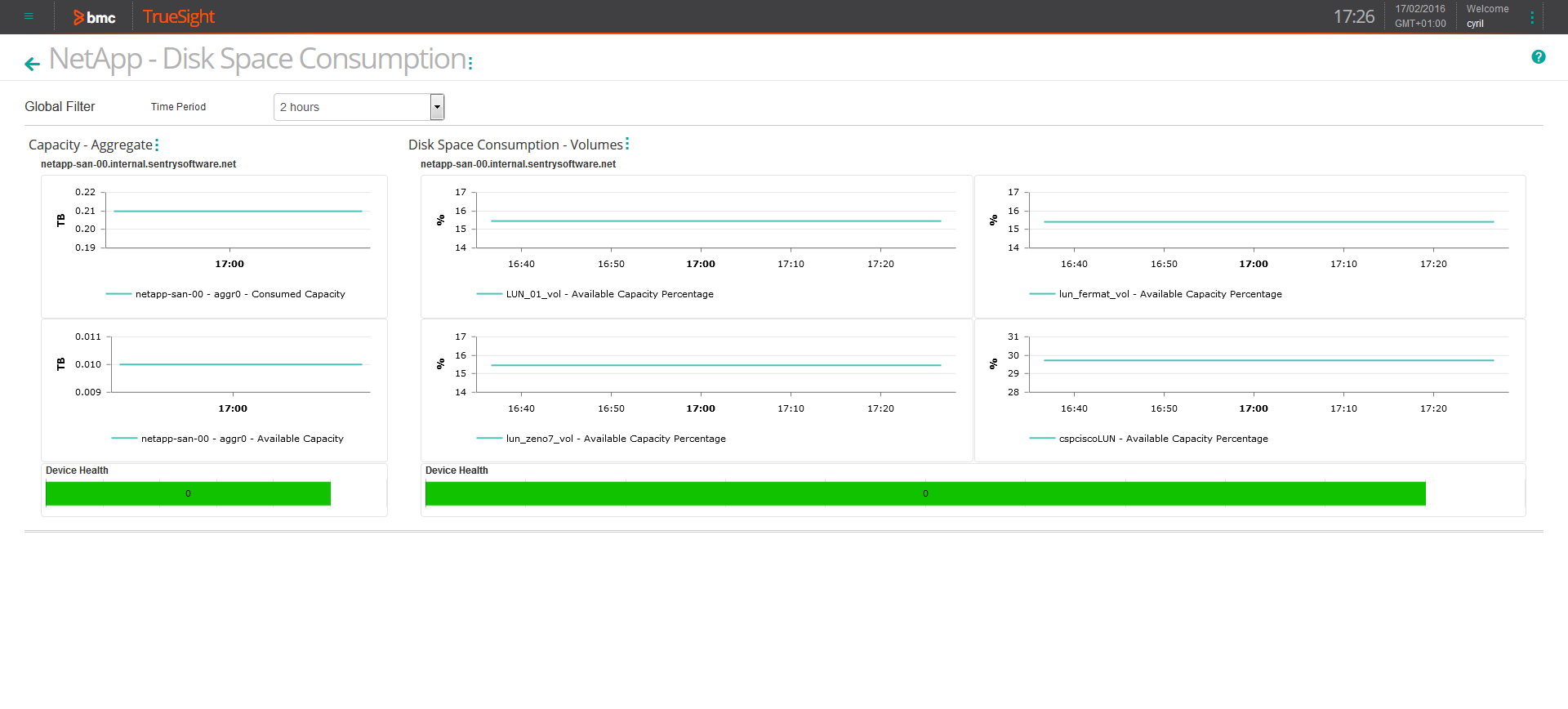Click hostname under Disk Space Consumption heading
This screenshot has height=709, width=1568.
tap(518, 164)
